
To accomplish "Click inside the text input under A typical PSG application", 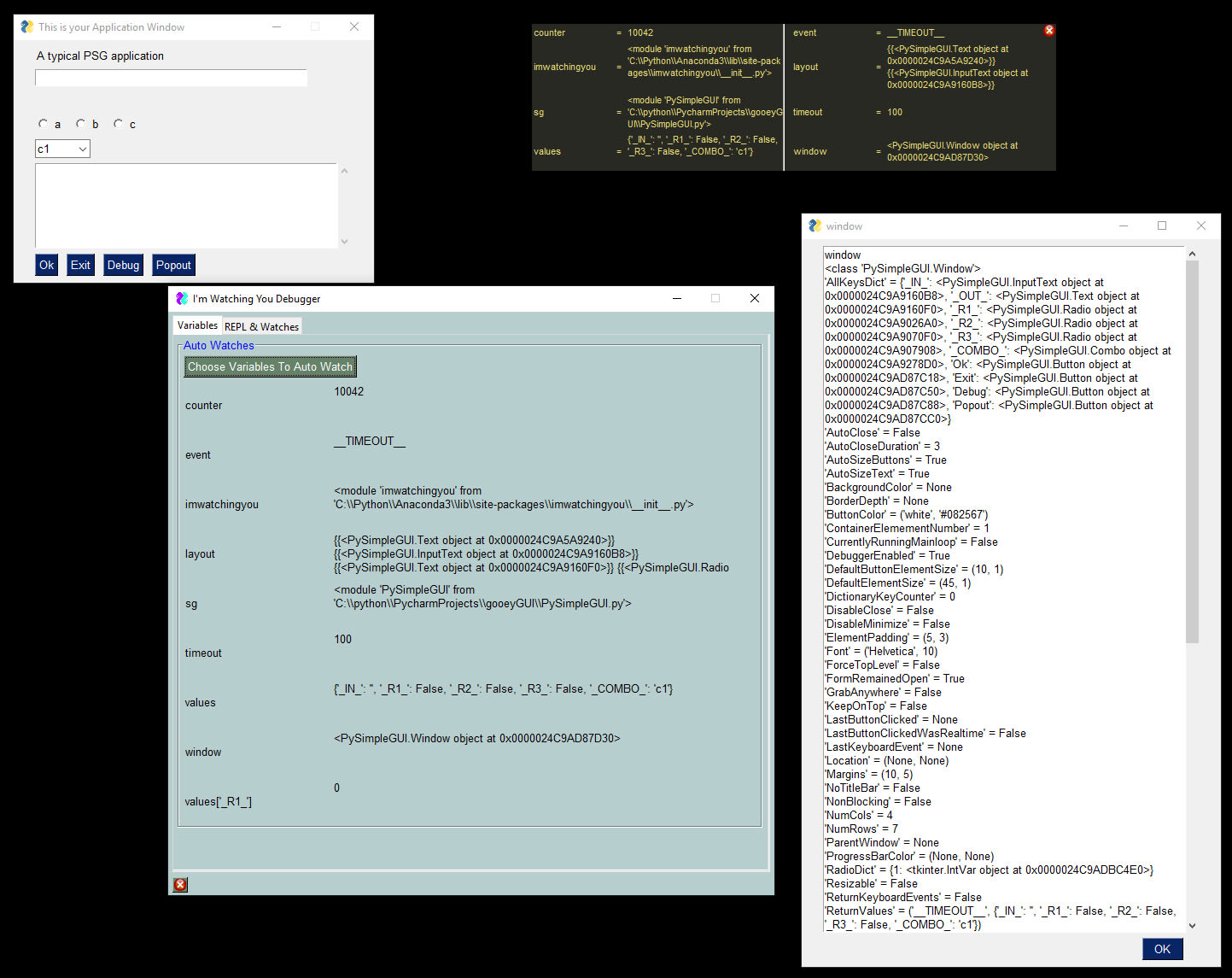I will tap(170, 78).
